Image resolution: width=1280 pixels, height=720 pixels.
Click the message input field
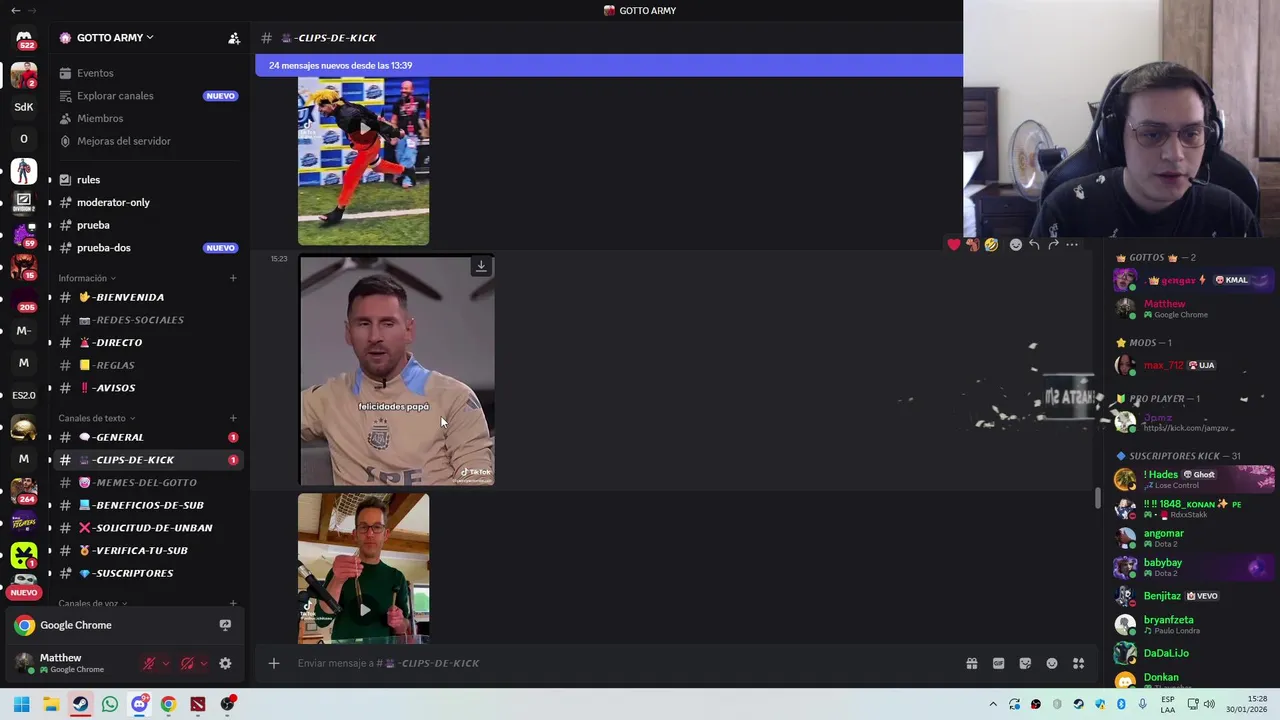click(620, 663)
